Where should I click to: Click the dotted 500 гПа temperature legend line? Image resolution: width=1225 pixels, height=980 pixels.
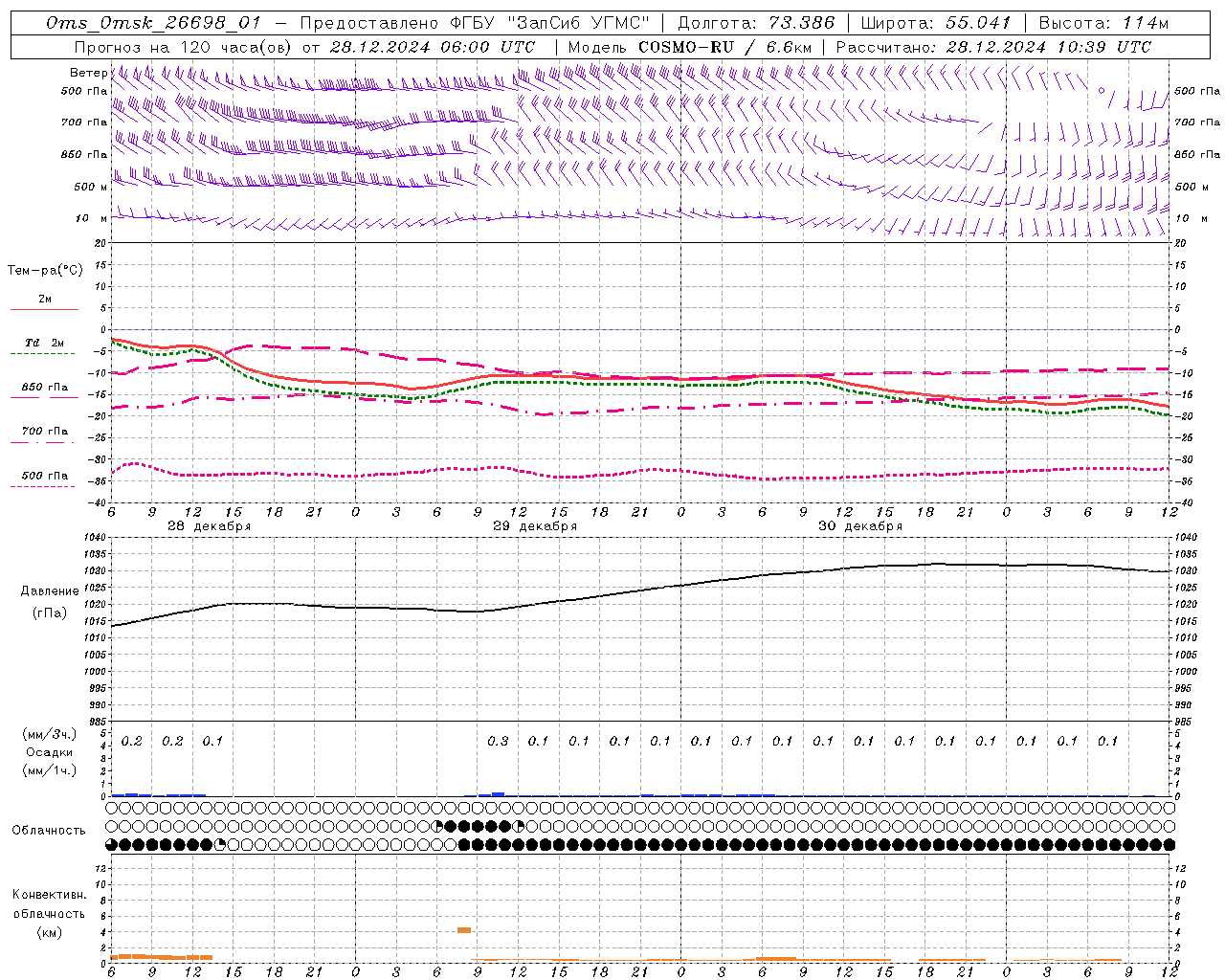point(42,486)
